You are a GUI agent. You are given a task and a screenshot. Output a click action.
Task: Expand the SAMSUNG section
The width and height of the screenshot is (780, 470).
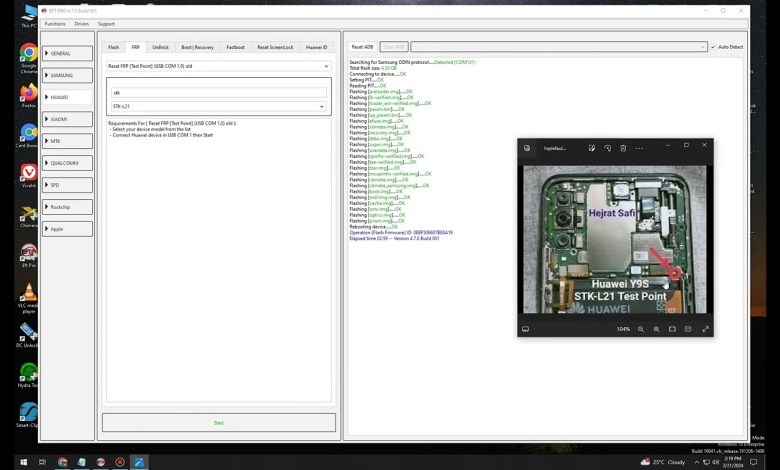67,75
